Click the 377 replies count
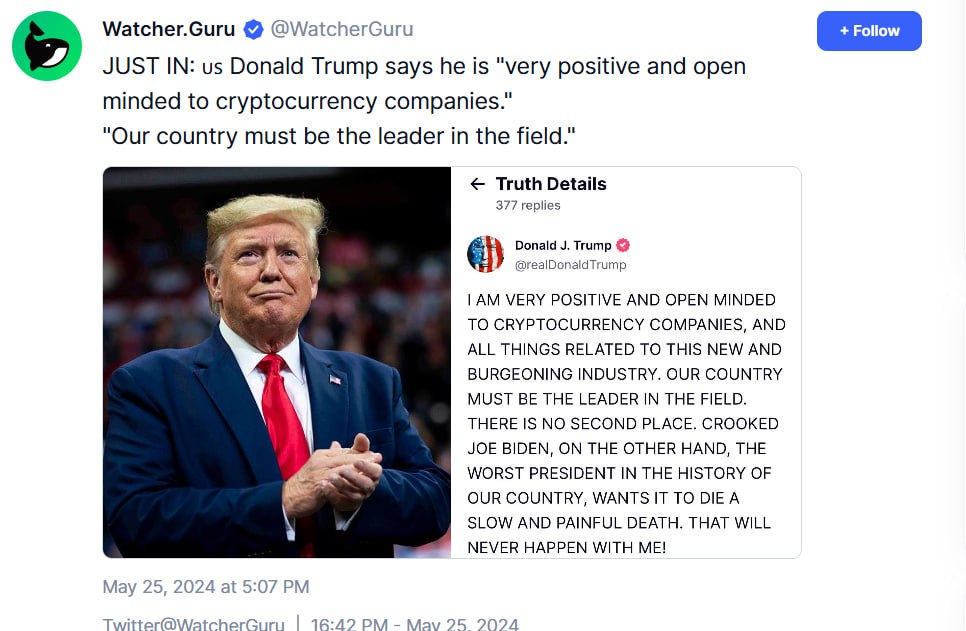The height and width of the screenshot is (631, 966). [x=528, y=205]
